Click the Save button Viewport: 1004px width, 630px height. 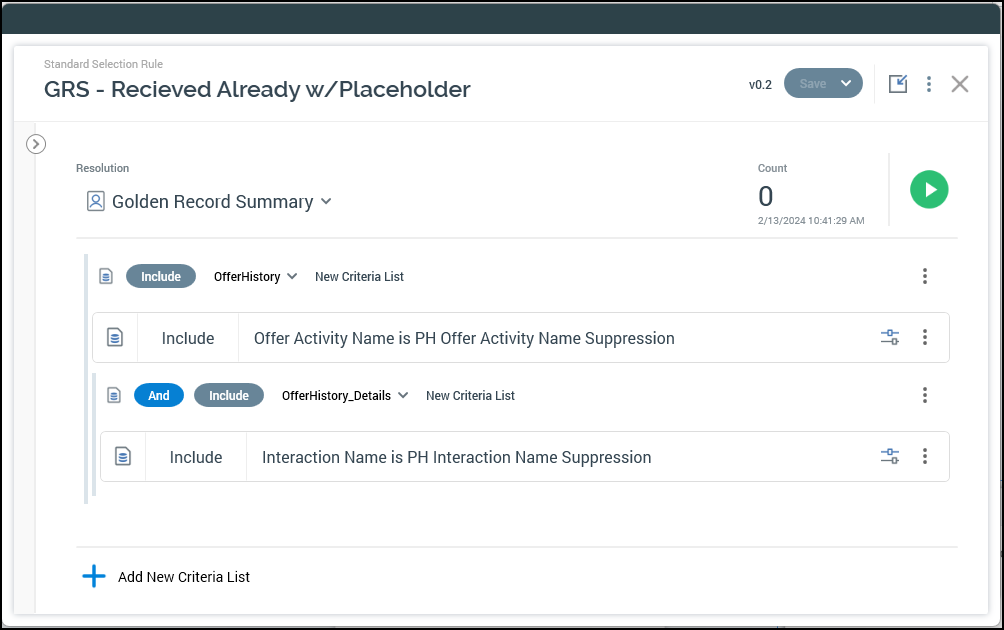(x=812, y=84)
